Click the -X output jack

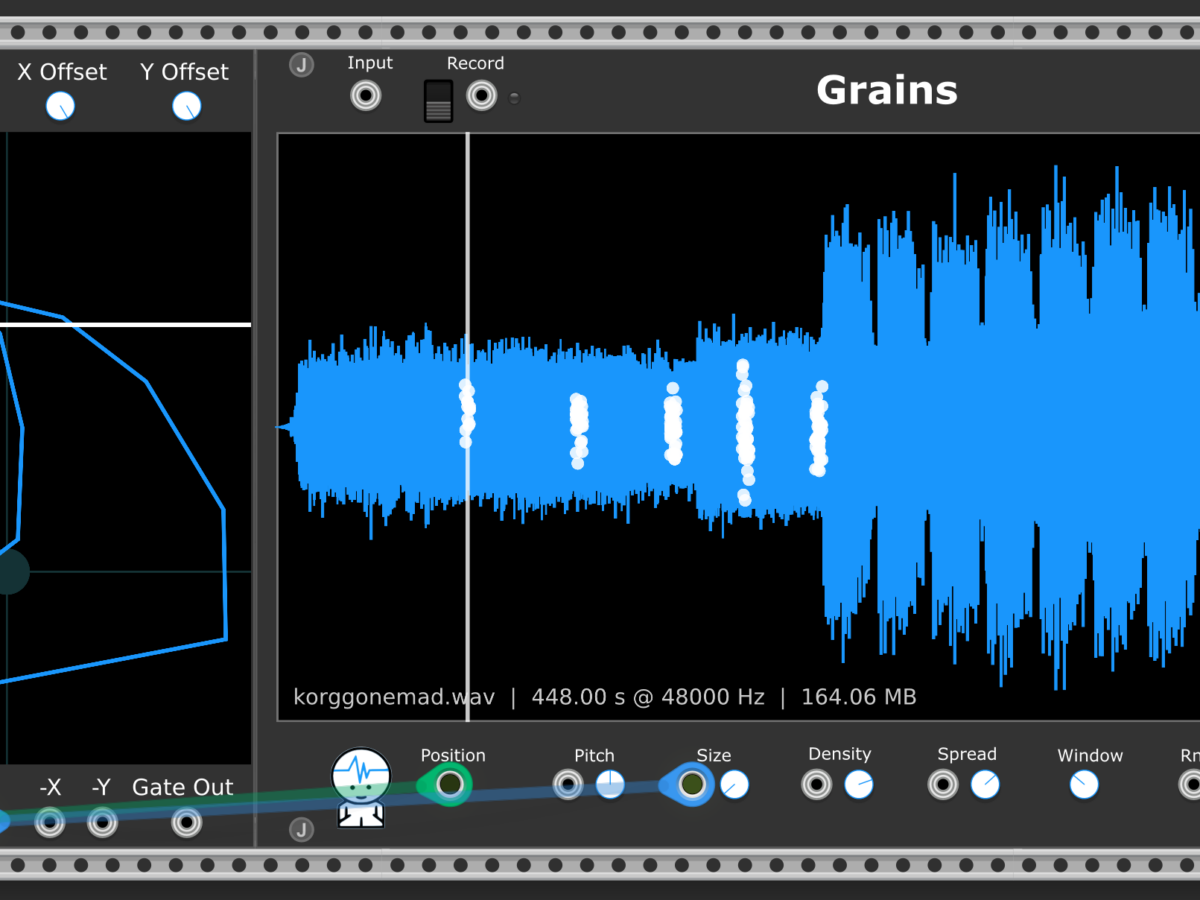tap(50, 823)
